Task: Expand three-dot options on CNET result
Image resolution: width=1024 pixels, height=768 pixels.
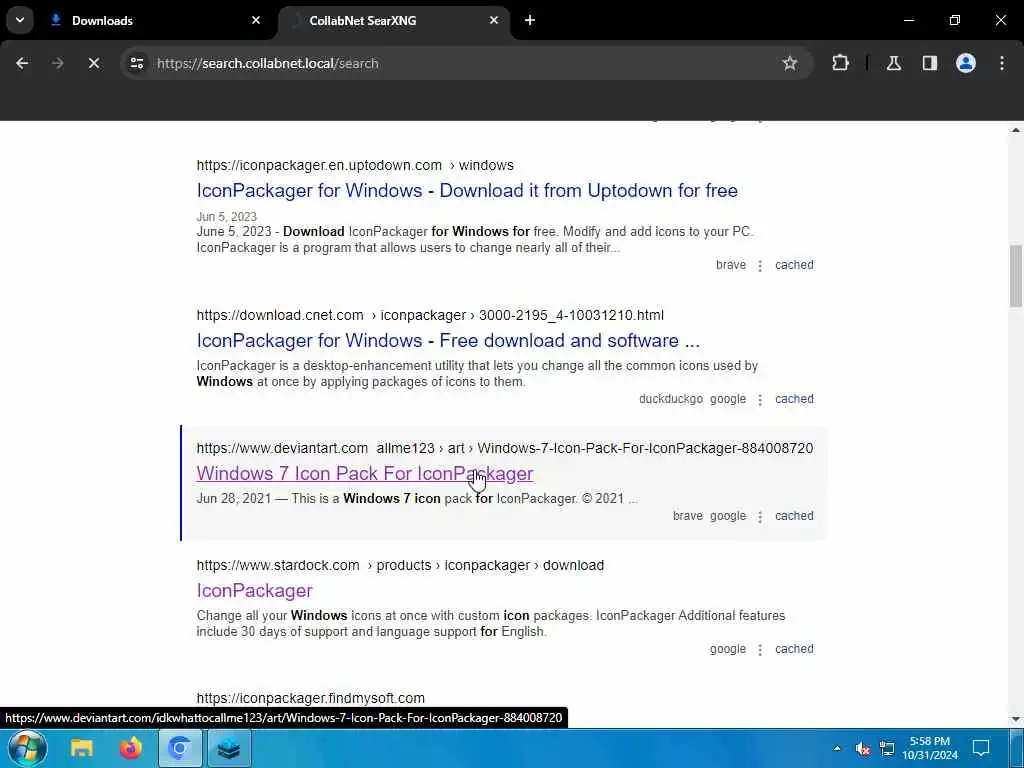Action: [x=760, y=400]
